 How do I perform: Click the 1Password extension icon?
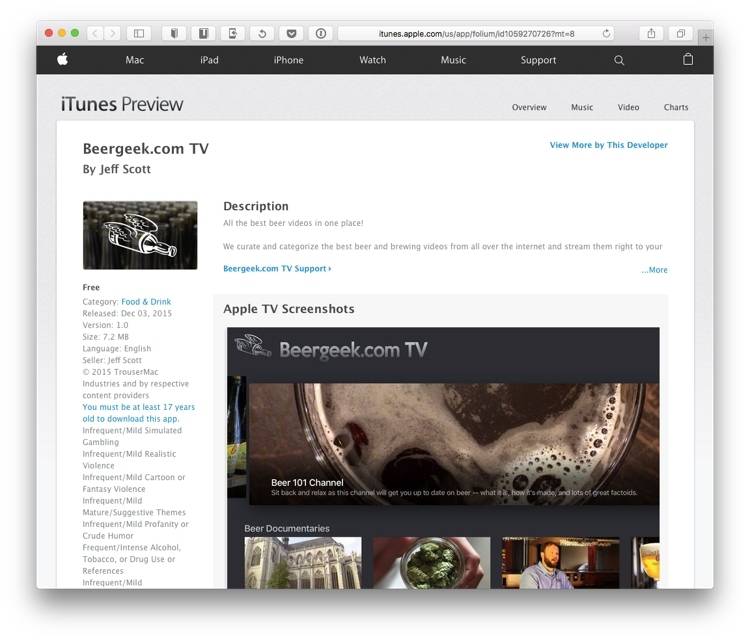pyautogui.click(x=320, y=33)
